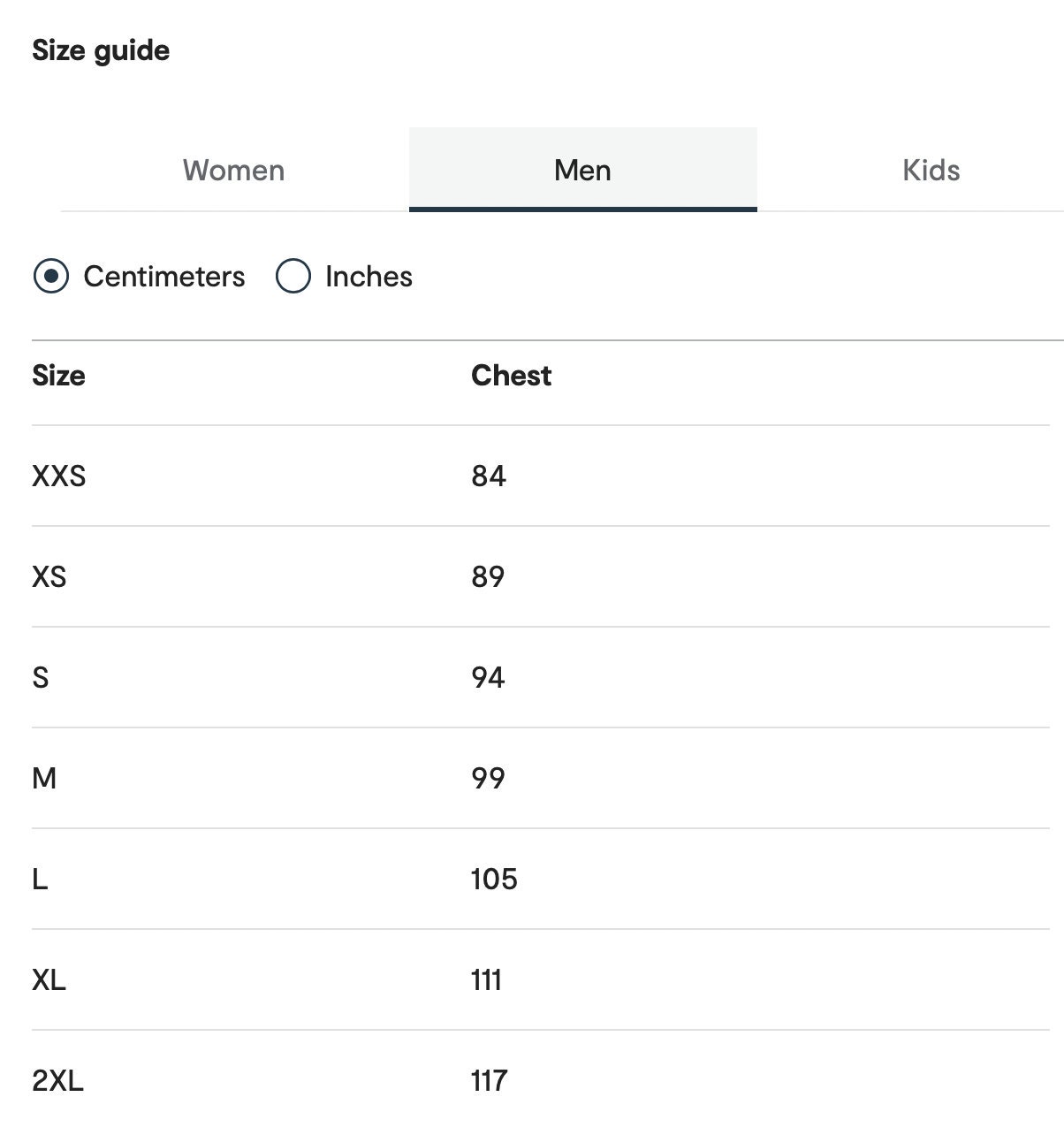Select the XS size row
Screen dimensions: 1064x1135
[x=541, y=577]
